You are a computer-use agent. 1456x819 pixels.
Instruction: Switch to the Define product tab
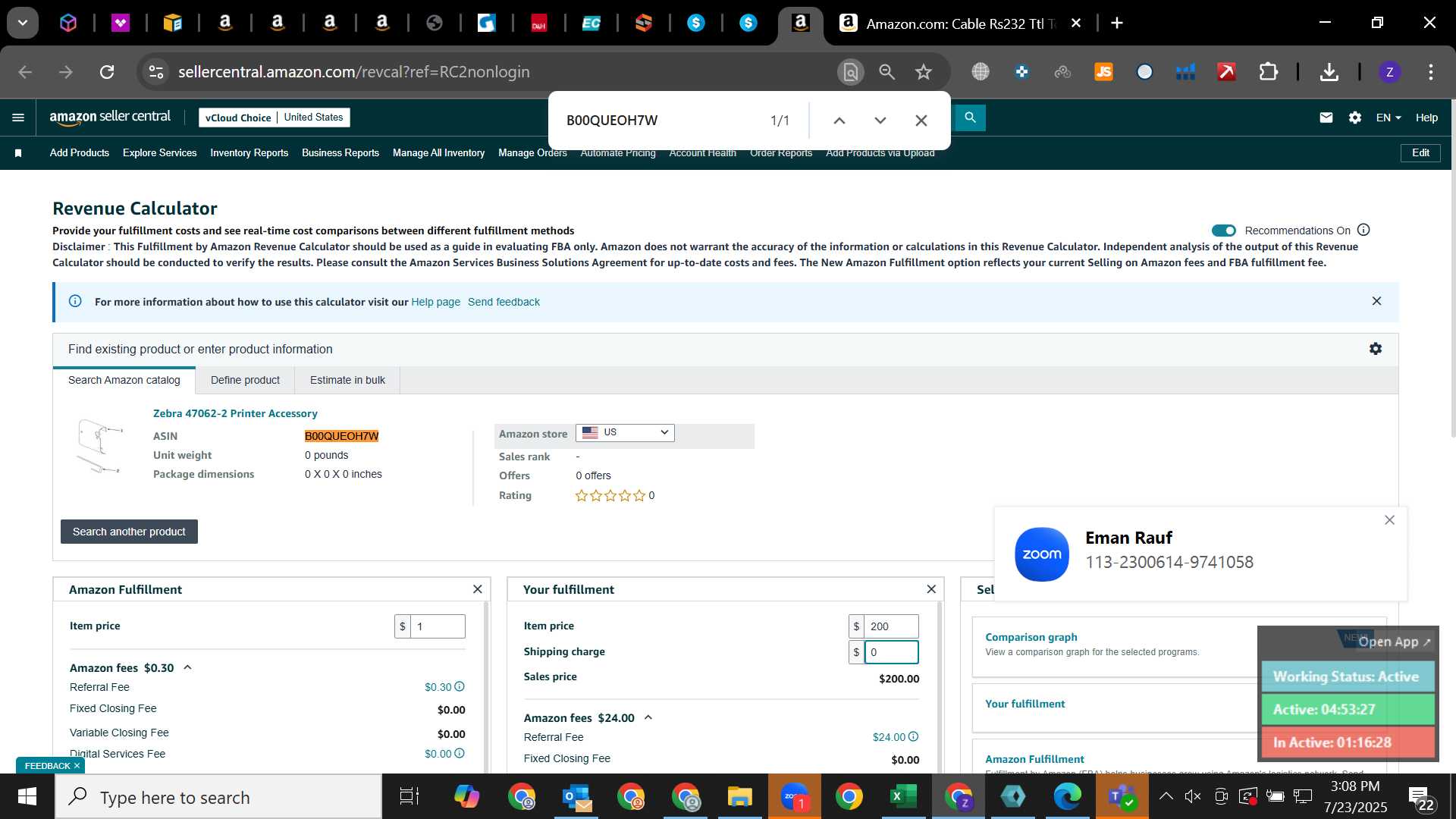[245, 380]
